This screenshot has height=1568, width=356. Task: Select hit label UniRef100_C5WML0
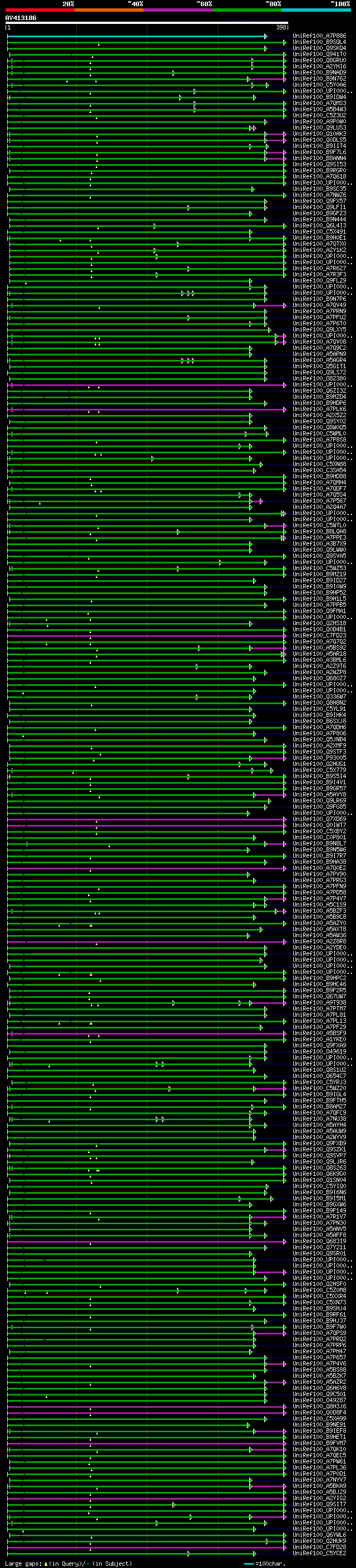tap(319, 433)
